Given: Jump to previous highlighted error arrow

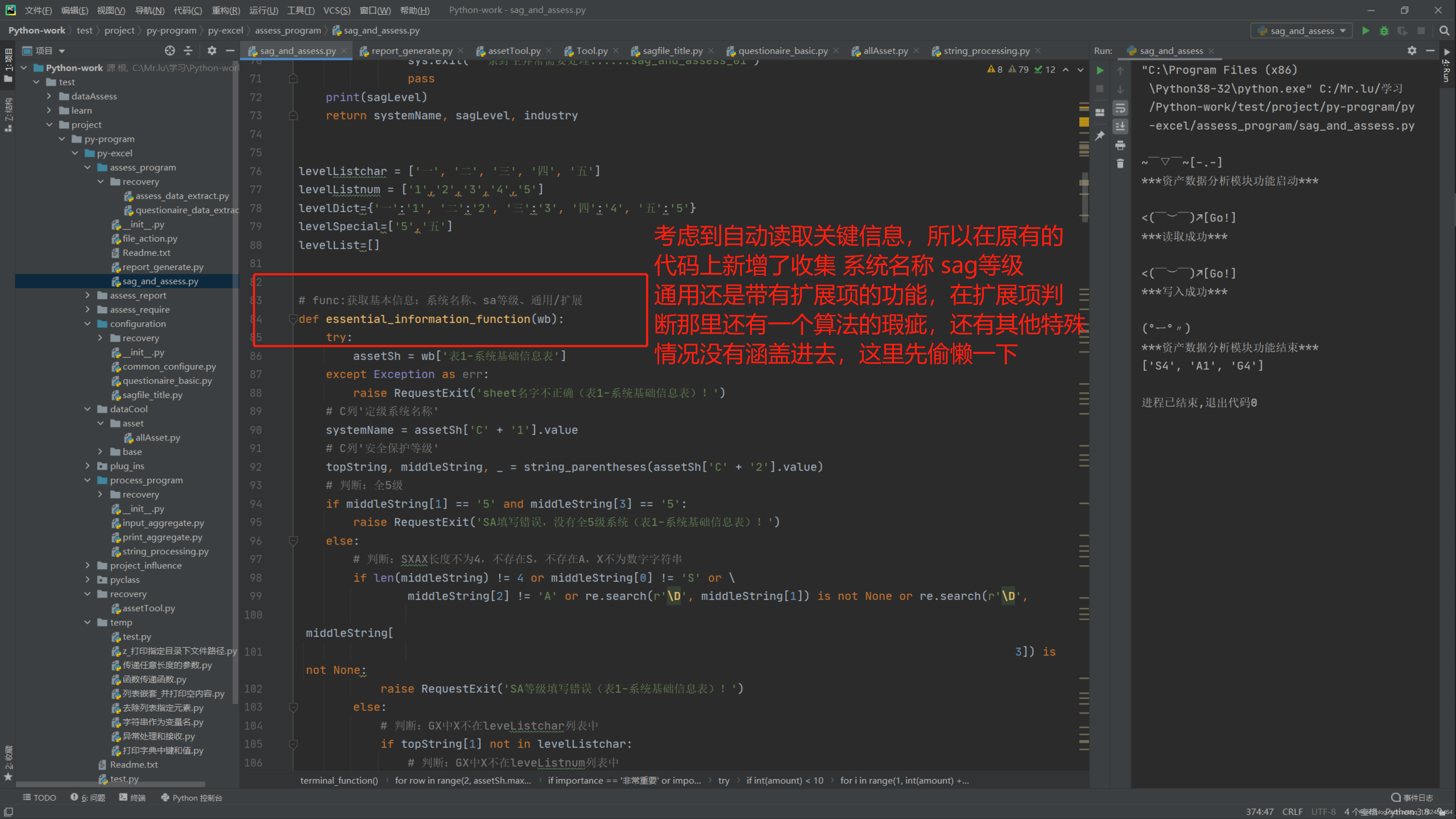Looking at the screenshot, I should point(1065,70).
